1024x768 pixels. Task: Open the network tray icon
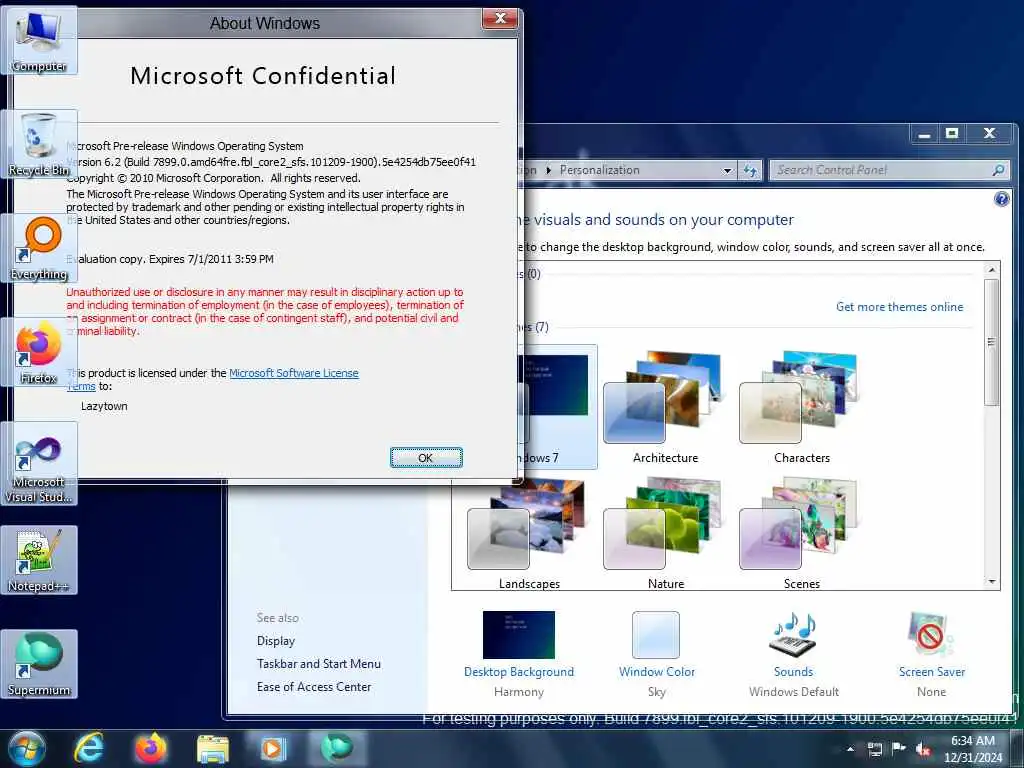(x=874, y=749)
